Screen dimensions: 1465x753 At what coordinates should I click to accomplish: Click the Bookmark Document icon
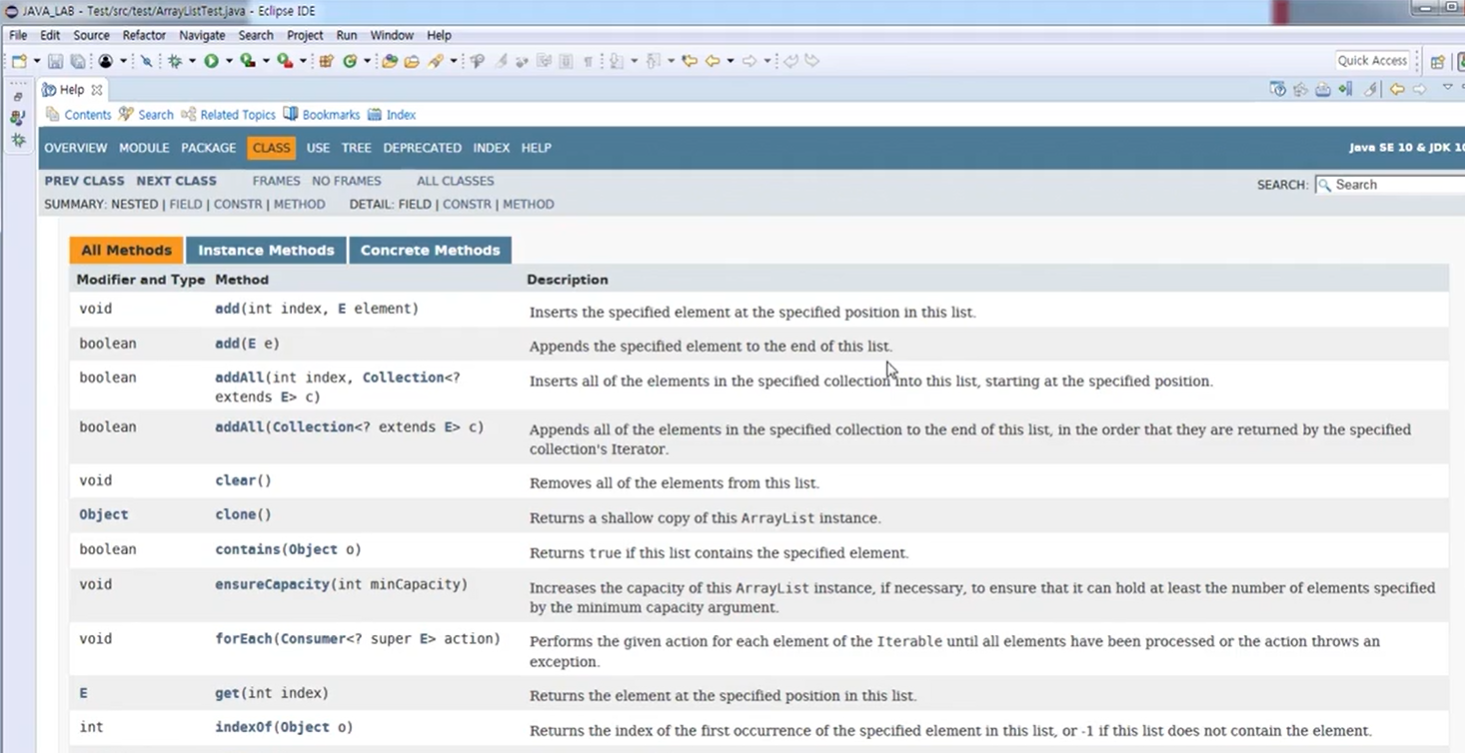pos(1345,89)
